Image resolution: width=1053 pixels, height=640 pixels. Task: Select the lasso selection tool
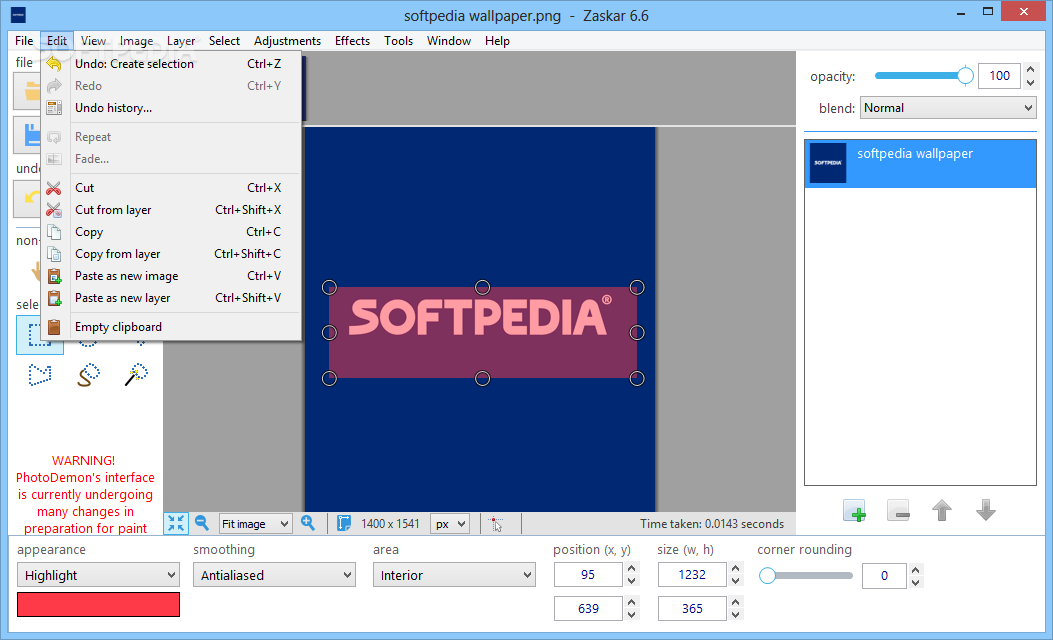click(x=88, y=374)
